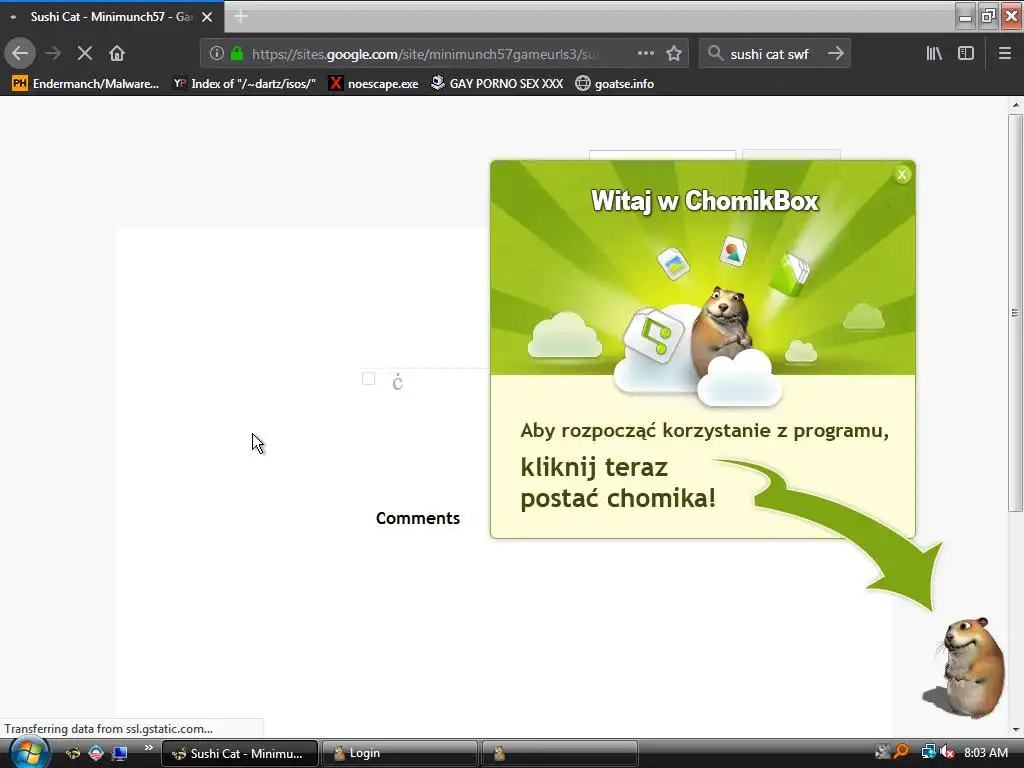Open the Endermanch/Malware bookmark
This screenshot has height=768, width=1024.
click(86, 84)
